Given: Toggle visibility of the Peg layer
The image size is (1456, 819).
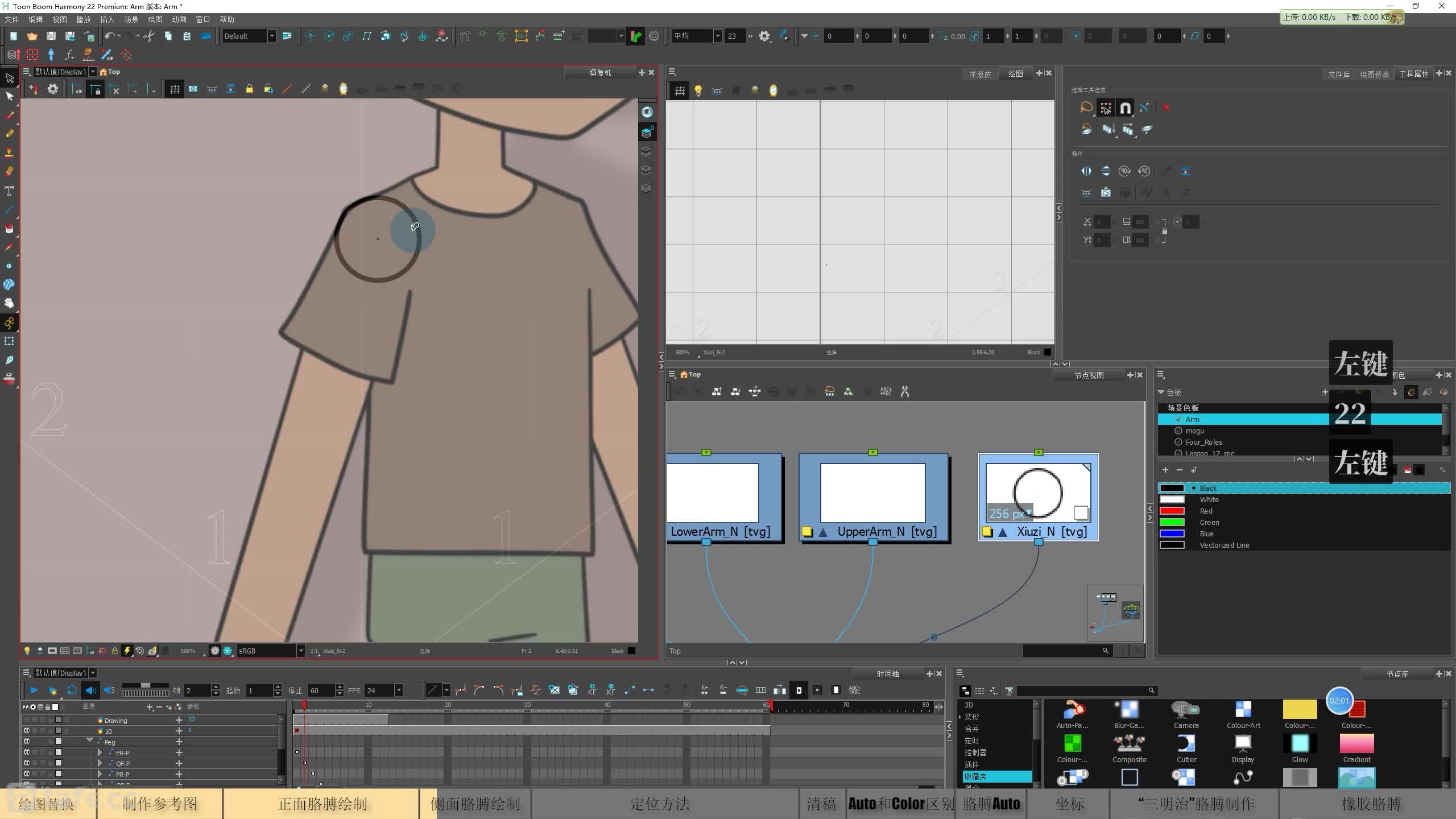Looking at the screenshot, I should click(26, 742).
